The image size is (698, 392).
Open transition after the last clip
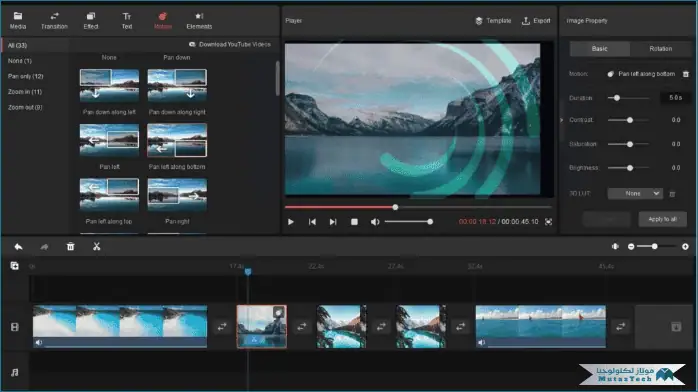(x=621, y=327)
